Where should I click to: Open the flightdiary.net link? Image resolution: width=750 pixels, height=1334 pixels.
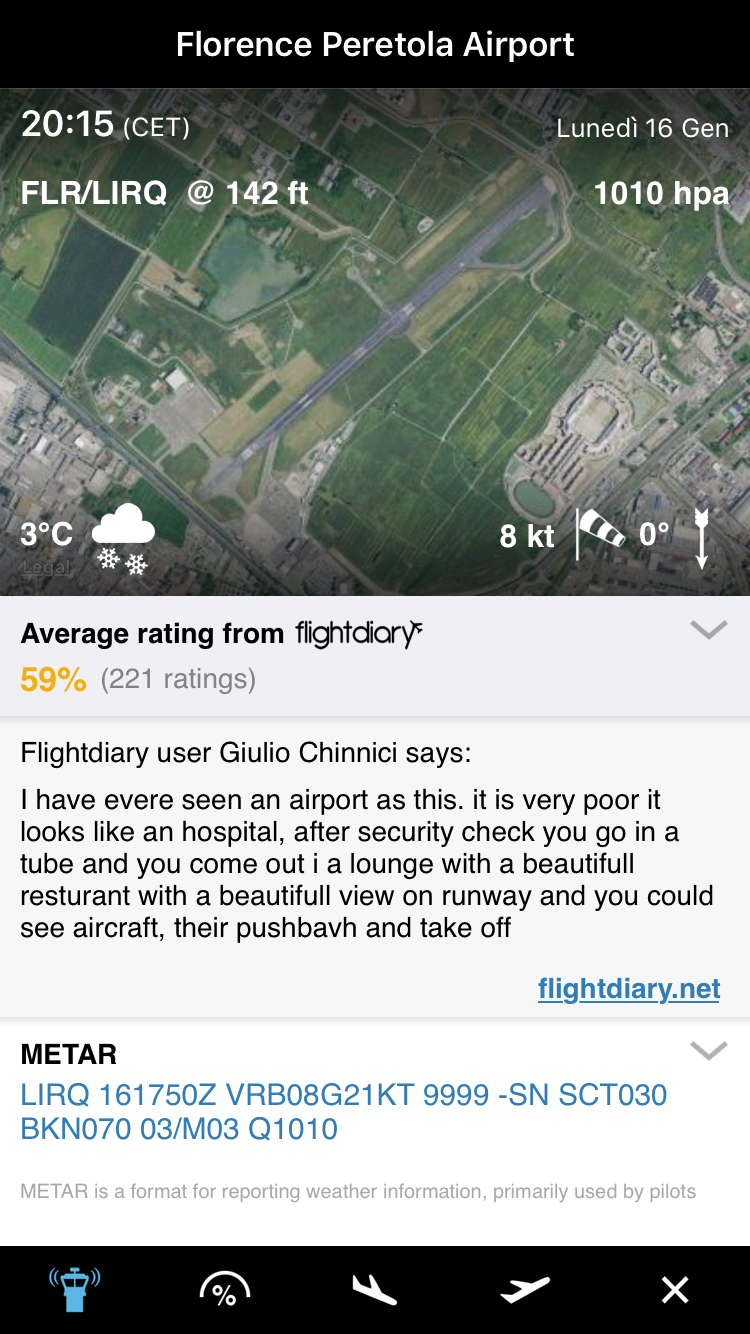click(x=628, y=989)
